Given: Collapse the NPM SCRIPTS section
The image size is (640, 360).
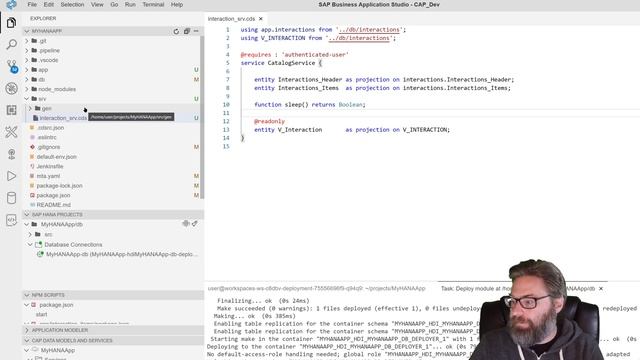Looking at the screenshot, I should click(27, 295).
